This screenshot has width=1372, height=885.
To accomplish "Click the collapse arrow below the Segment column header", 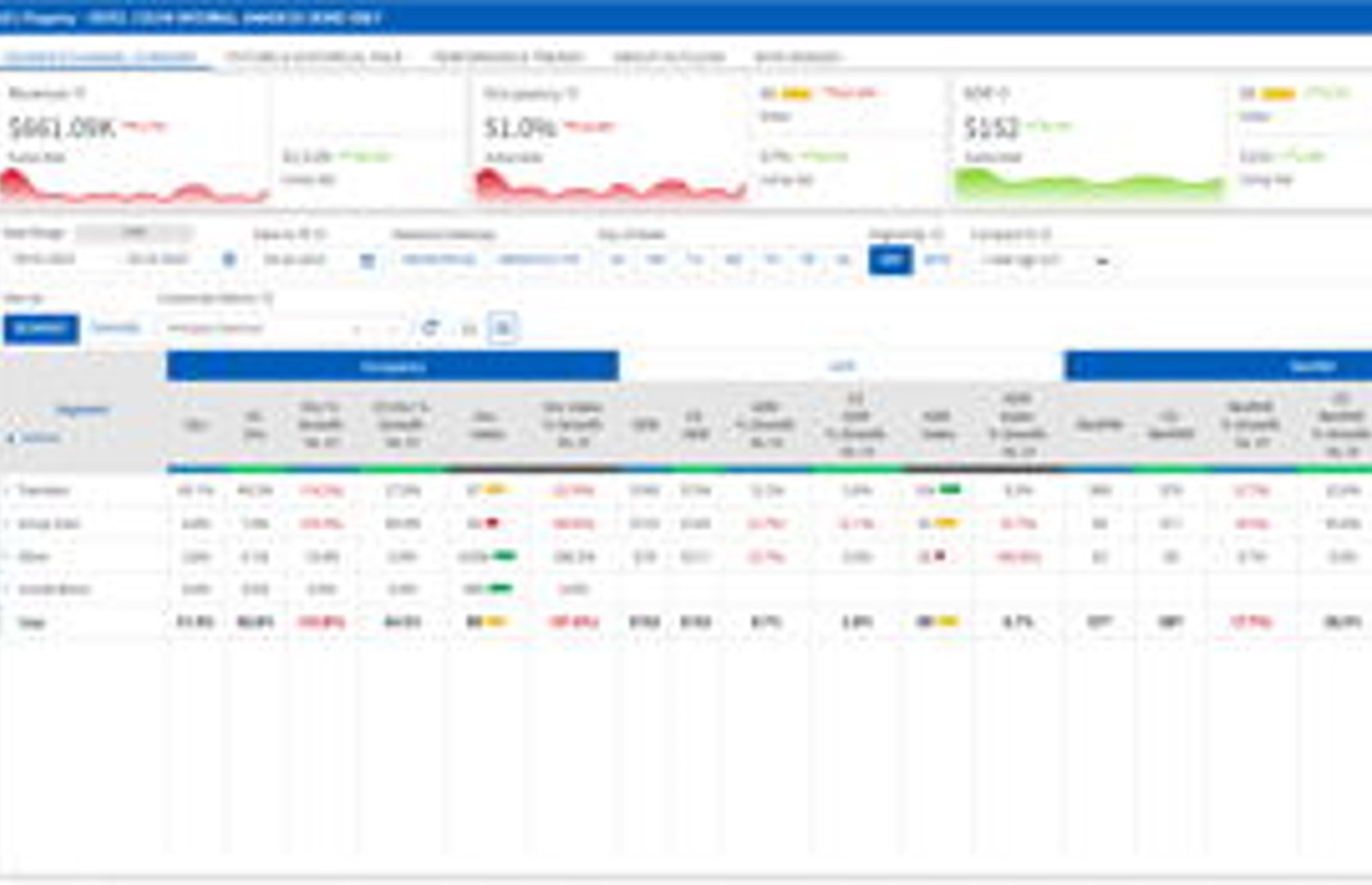I will pyautogui.click(x=11, y=438).
